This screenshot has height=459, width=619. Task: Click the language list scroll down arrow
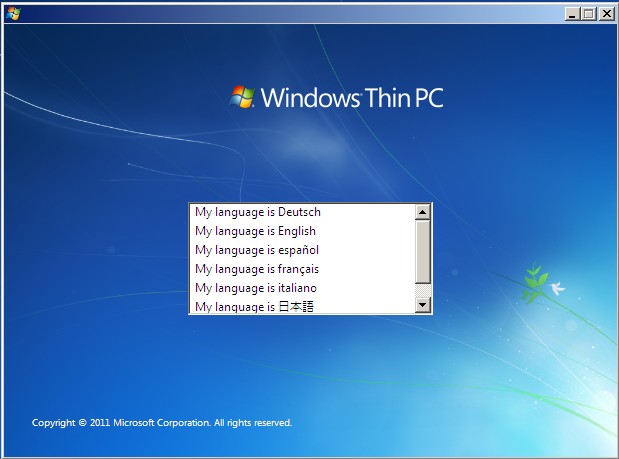tap(423, 305)
